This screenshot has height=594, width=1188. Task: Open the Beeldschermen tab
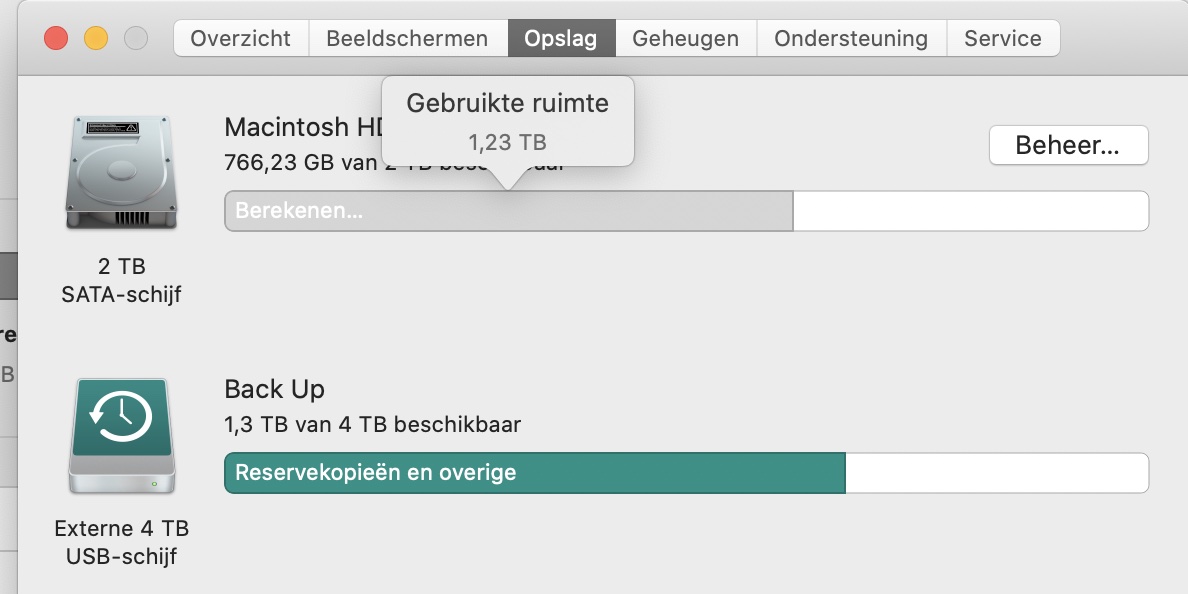click(x=407, y=39)
